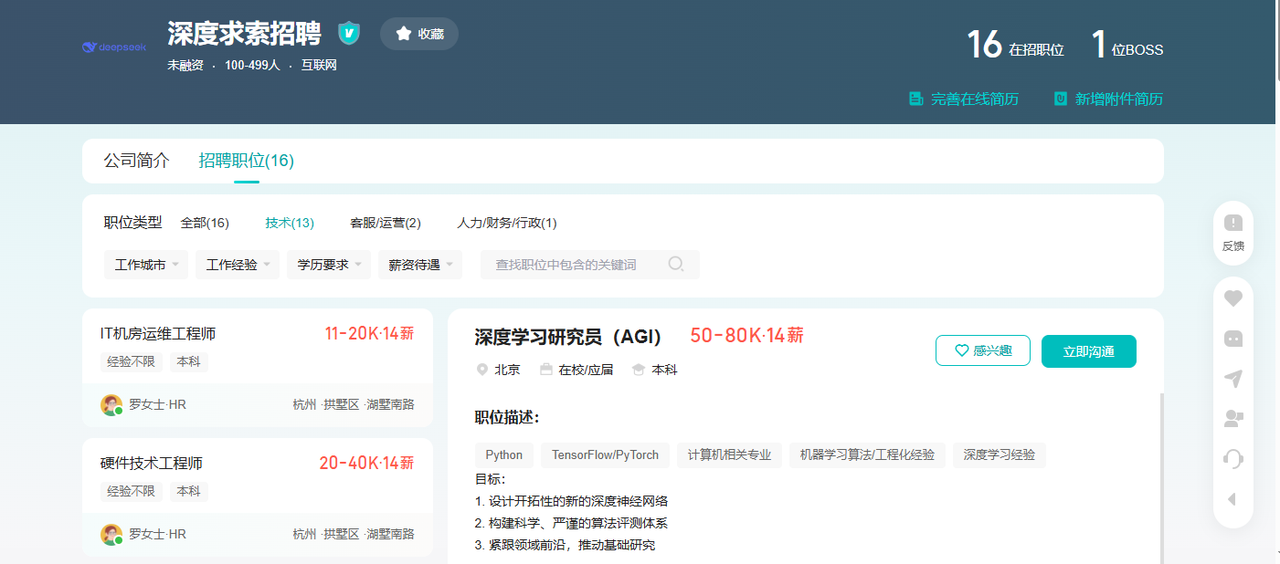Screen dimensions: 1280x564
Task: Click the heart favorites icon in sidebar
Action: coord(1233,298)
